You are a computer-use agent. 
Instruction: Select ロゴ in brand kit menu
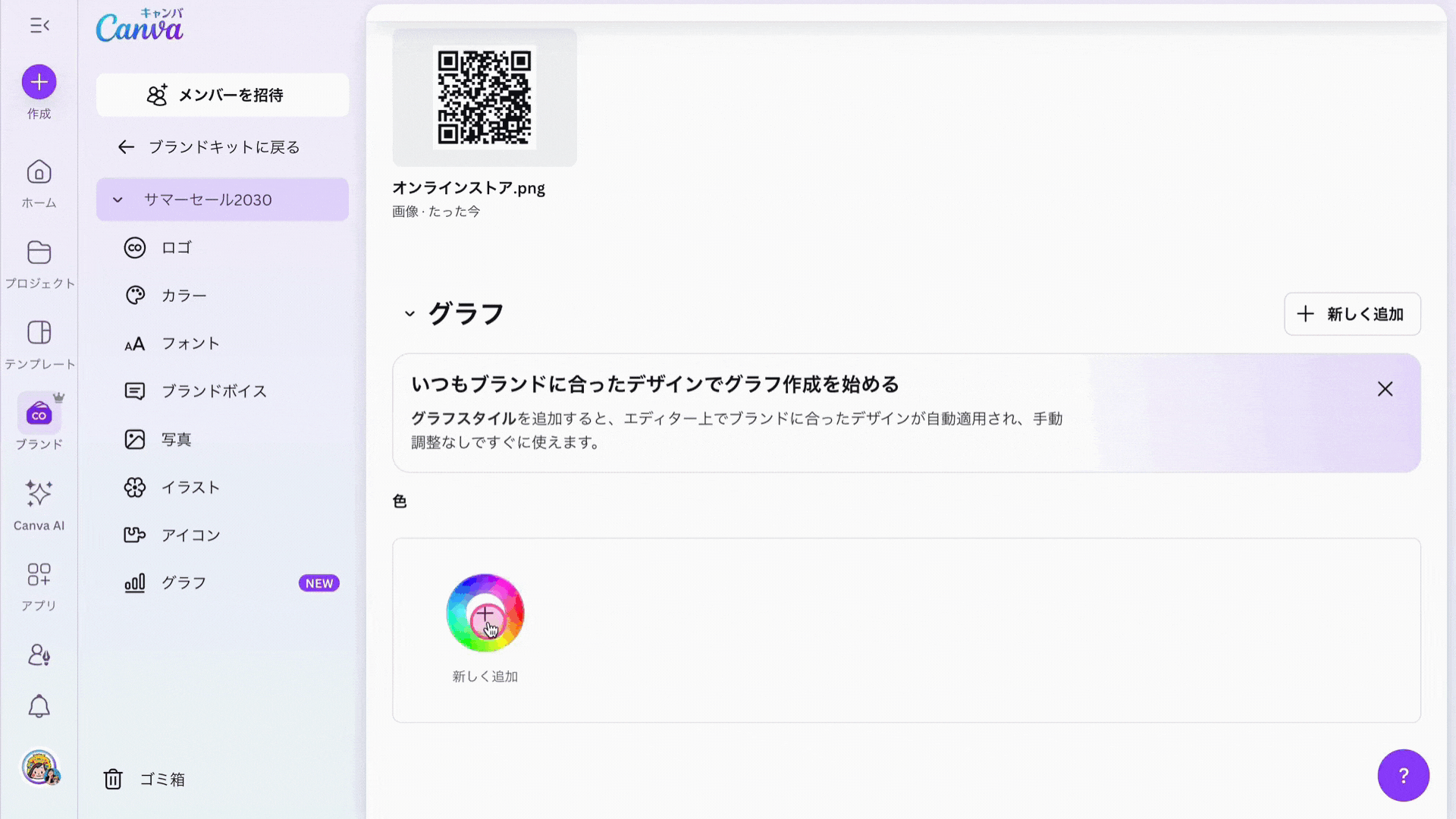176,248
